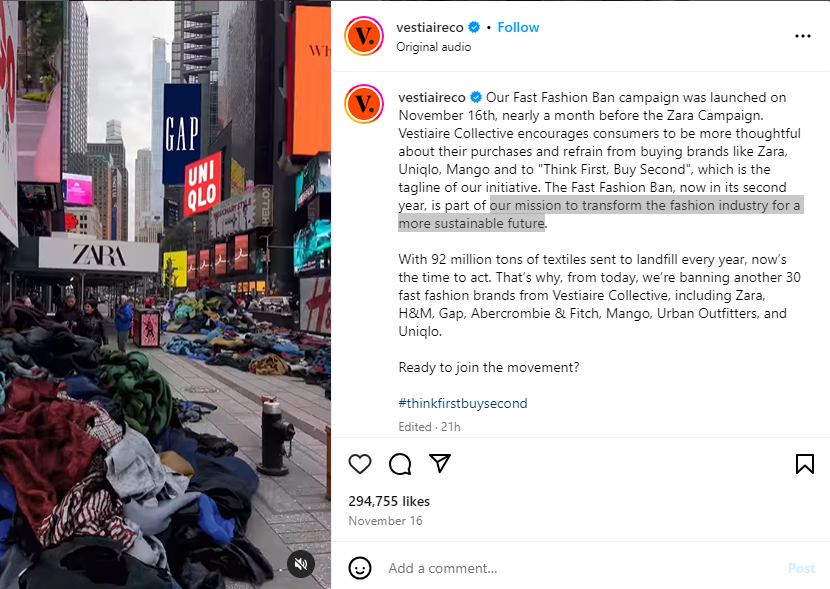This screenshot has height=589, width=830.
Task: Open vestiaireco avatar beside the caption
Action: click(x=364, y=104)
